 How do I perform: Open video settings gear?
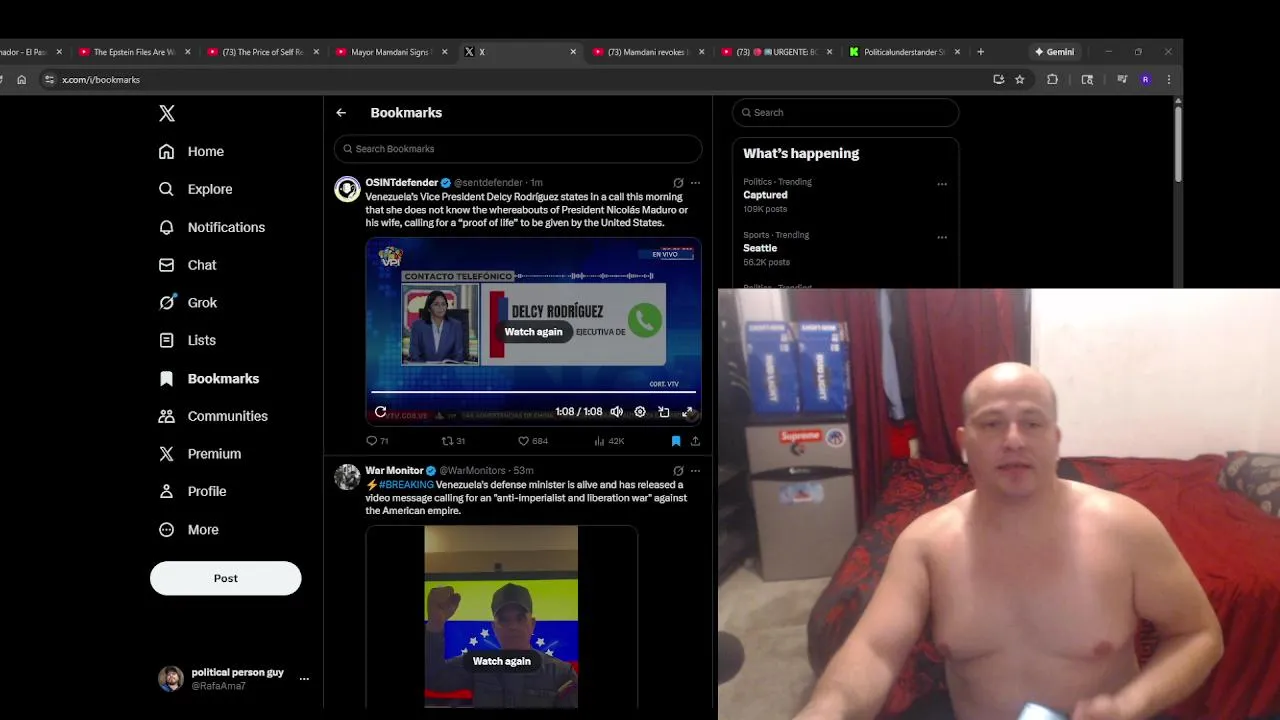tap(640, 412)
